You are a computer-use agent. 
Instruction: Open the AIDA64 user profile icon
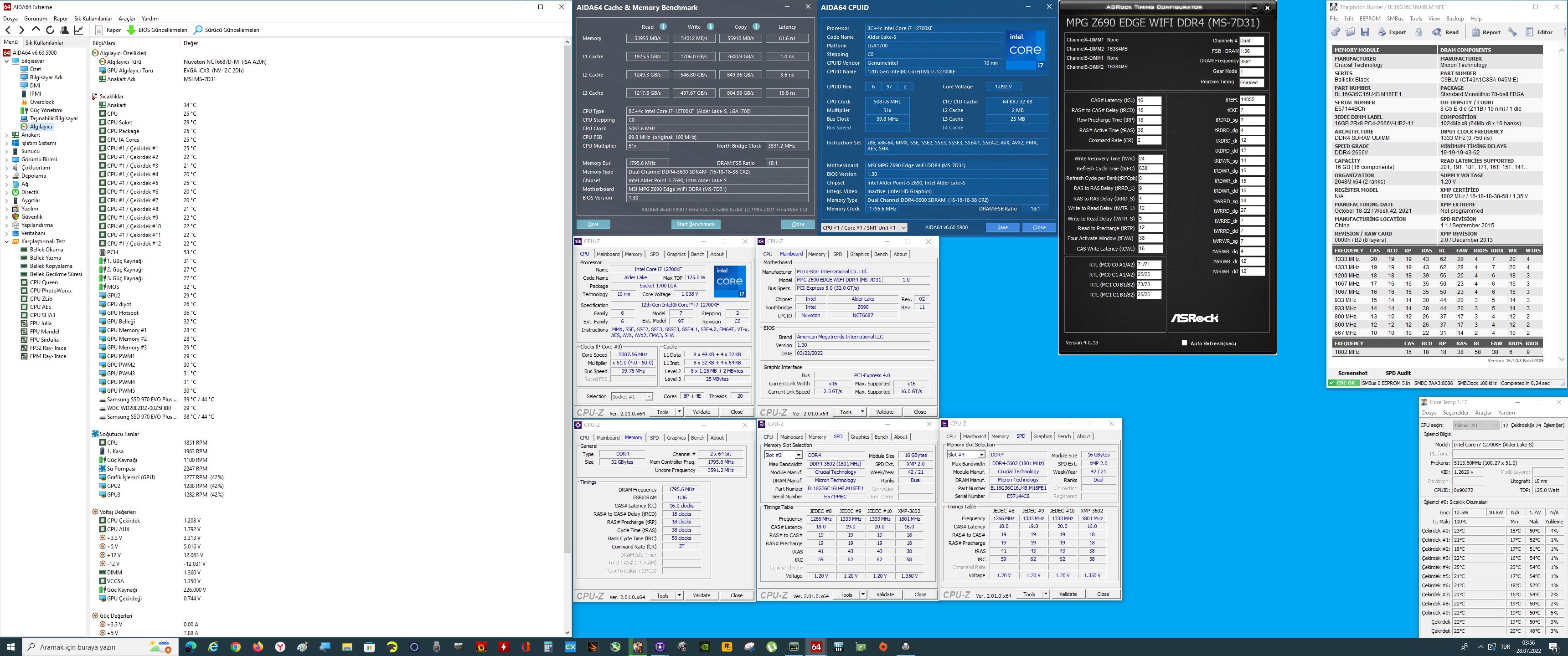64,30
